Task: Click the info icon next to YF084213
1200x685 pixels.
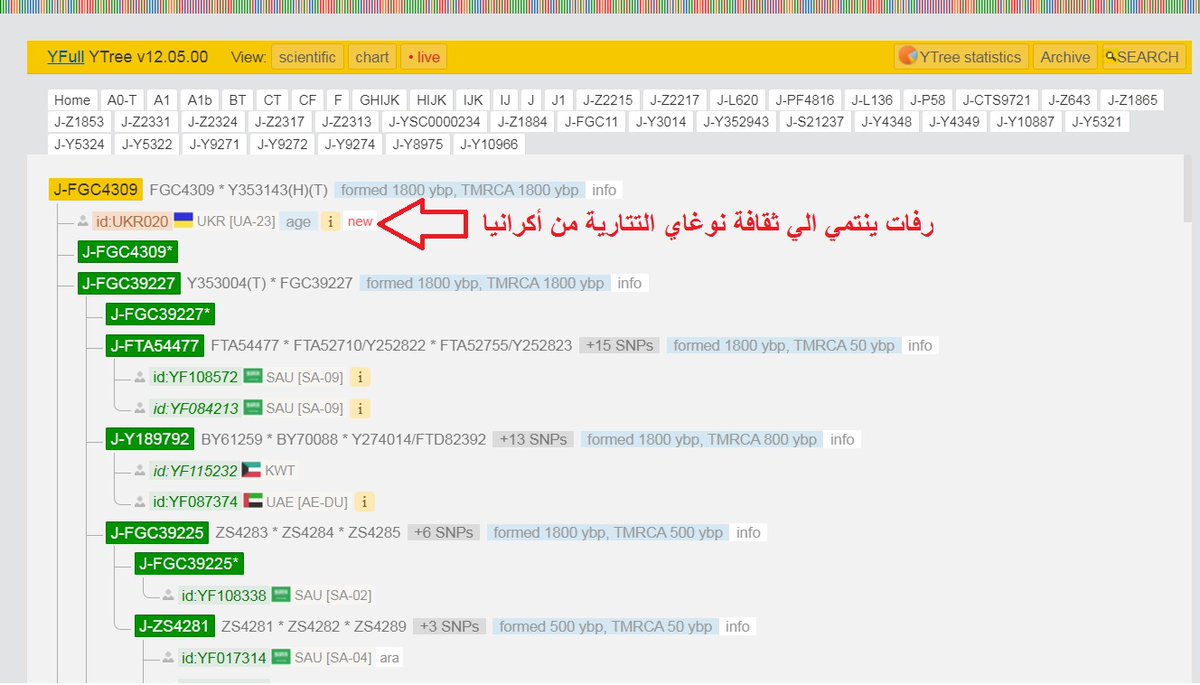Action: click(x=359, y=408)
